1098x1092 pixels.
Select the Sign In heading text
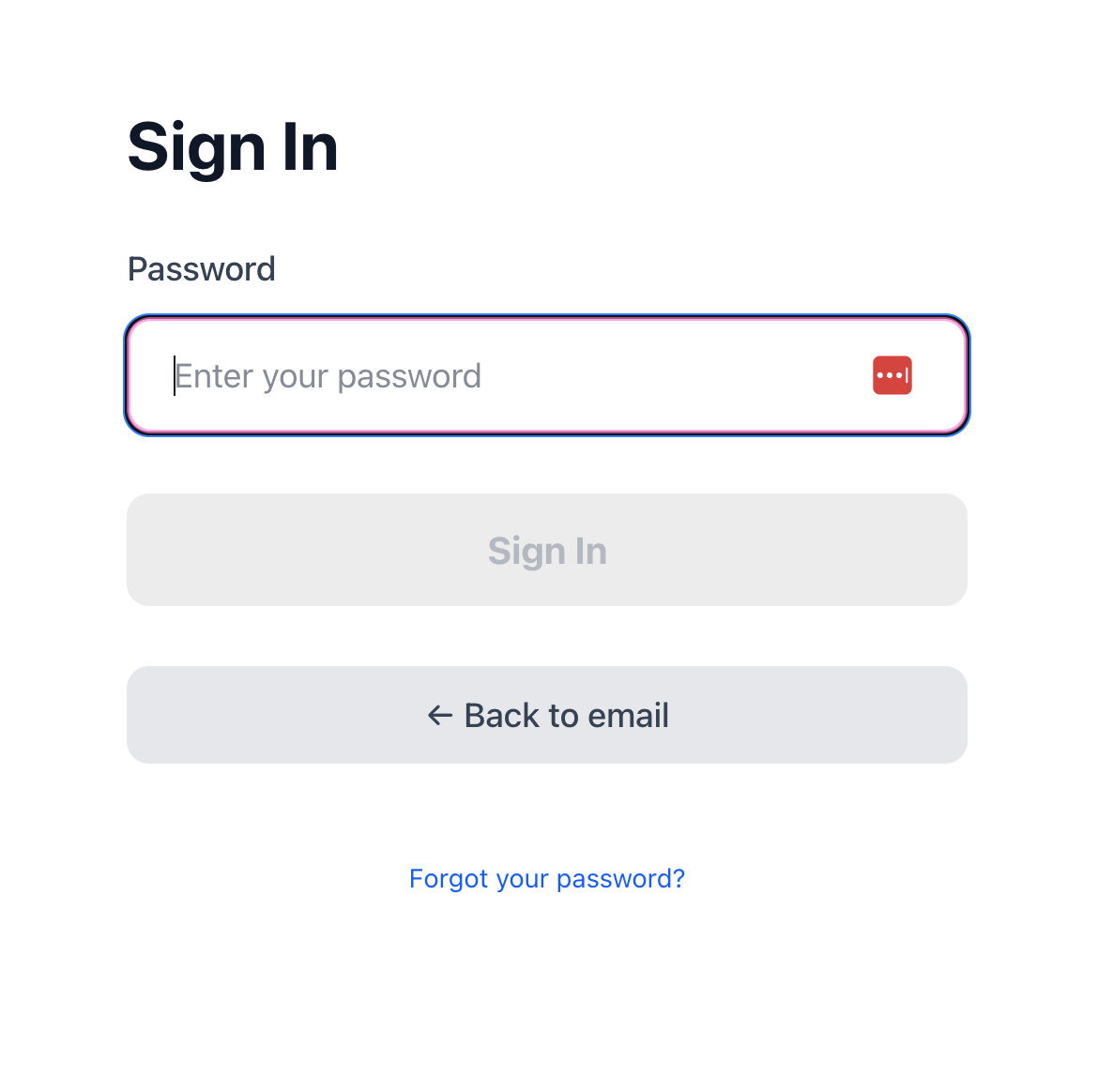click(232, 146)
